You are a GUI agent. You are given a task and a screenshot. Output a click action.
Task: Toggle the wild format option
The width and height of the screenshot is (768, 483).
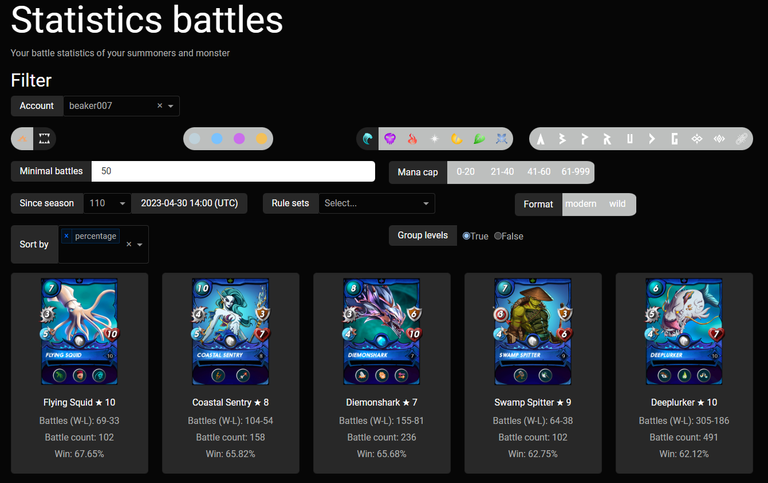617,204
